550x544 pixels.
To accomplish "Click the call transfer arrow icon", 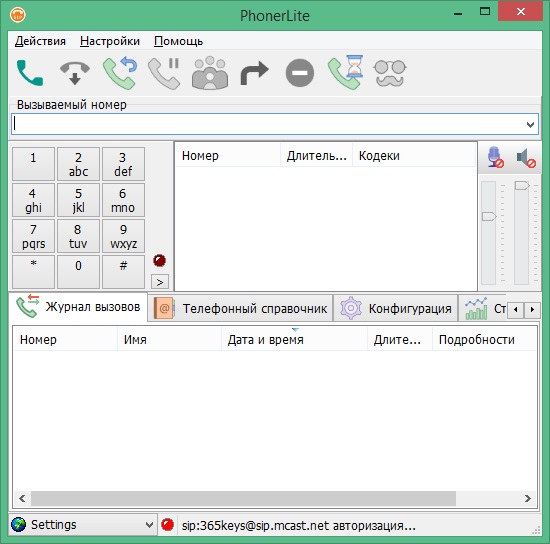I will [x=254, y=73].
